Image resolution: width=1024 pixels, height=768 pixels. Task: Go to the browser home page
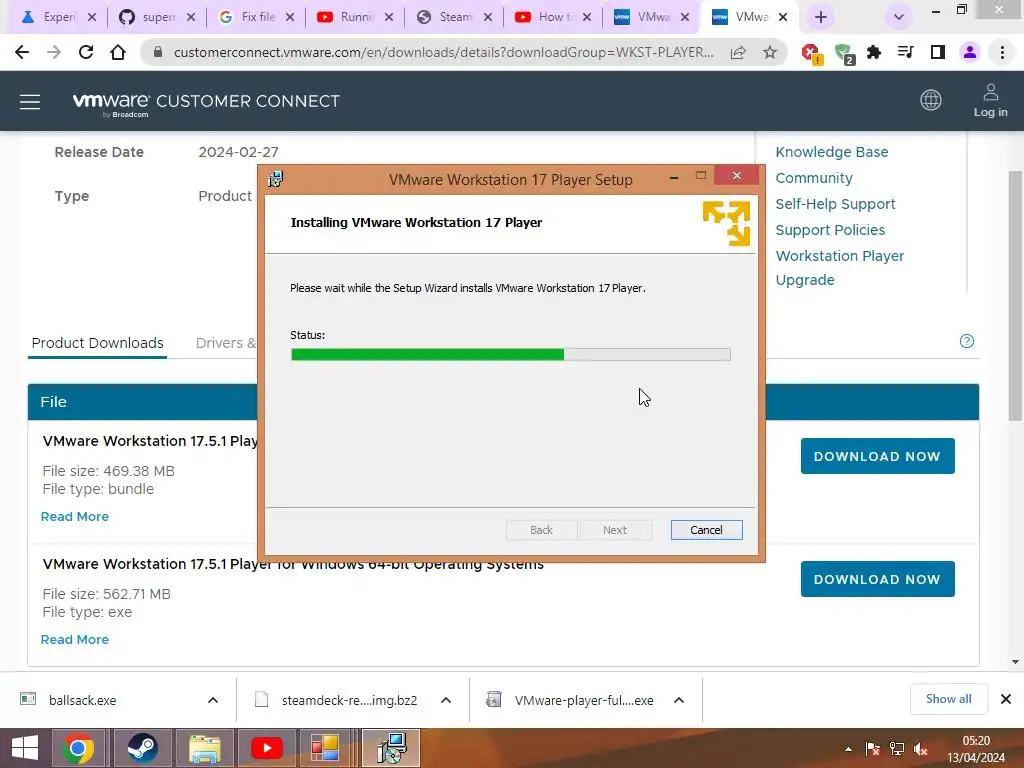[x=118, y=52]
